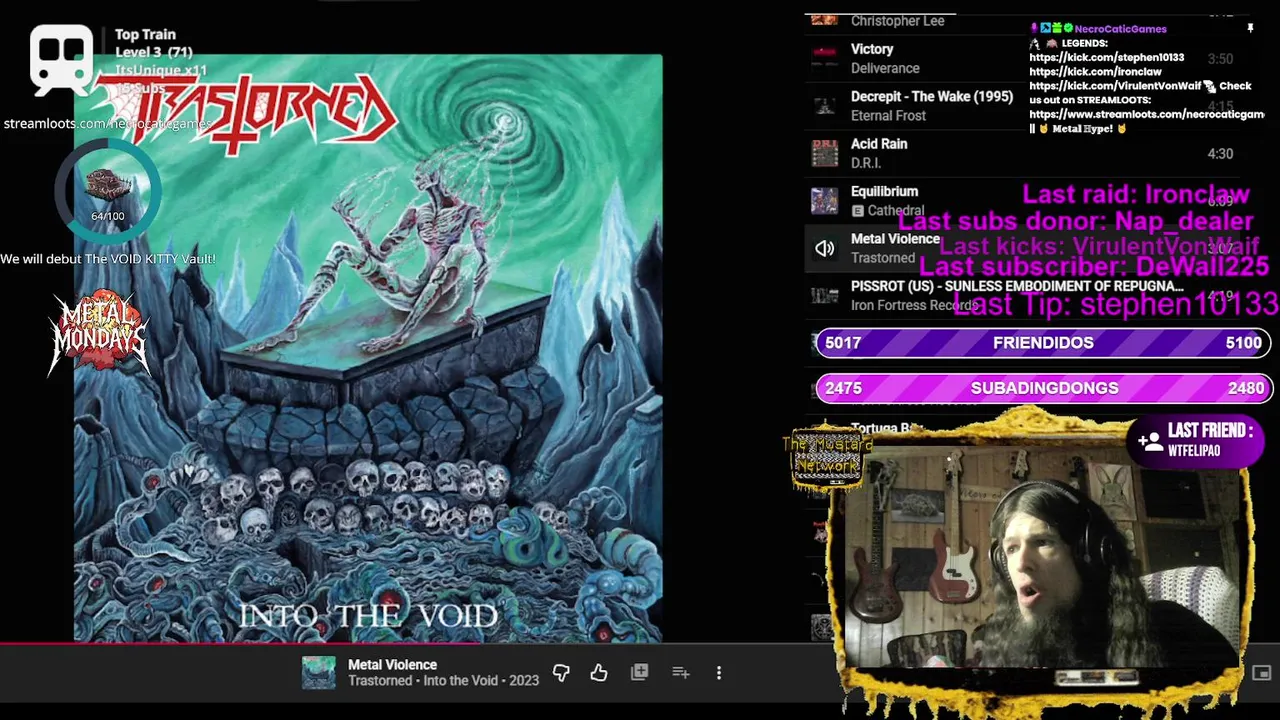
Task: Click Trastorned artist under Metal Violence in queue
Action: [883, 258]
